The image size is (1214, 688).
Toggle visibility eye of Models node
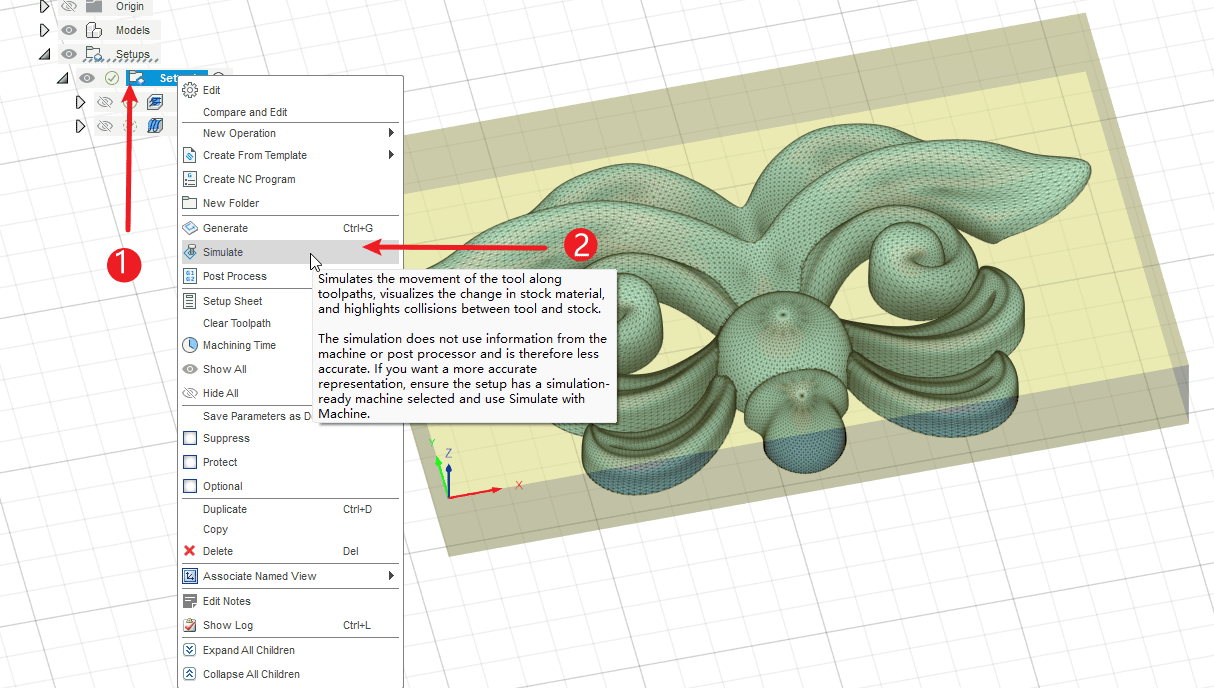click(x=69, y=30)
